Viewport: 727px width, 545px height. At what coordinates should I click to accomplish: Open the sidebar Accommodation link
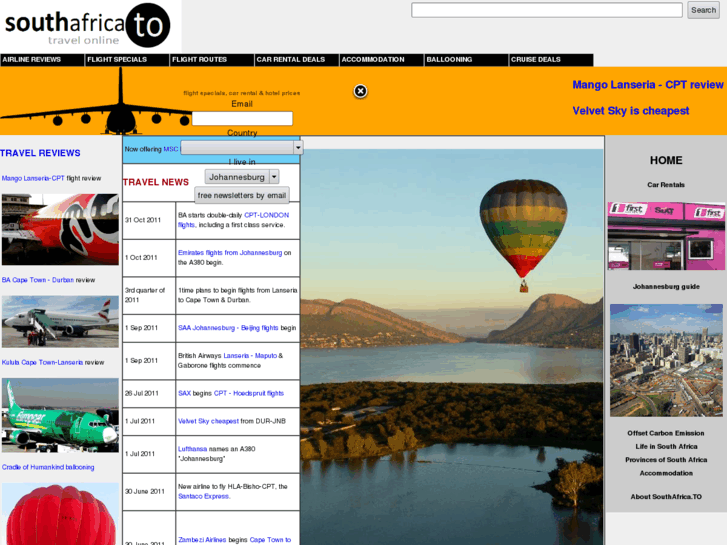pos(666,474)
